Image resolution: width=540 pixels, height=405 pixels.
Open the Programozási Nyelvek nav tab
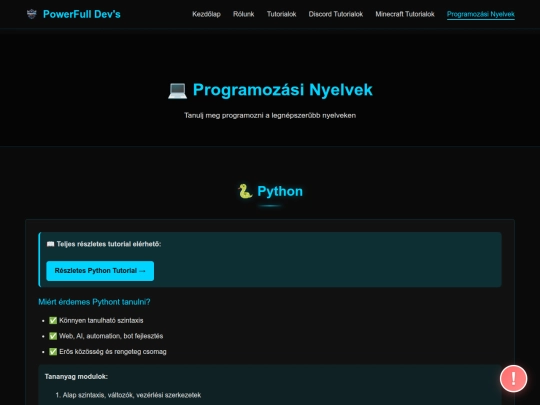pos(481,14)
